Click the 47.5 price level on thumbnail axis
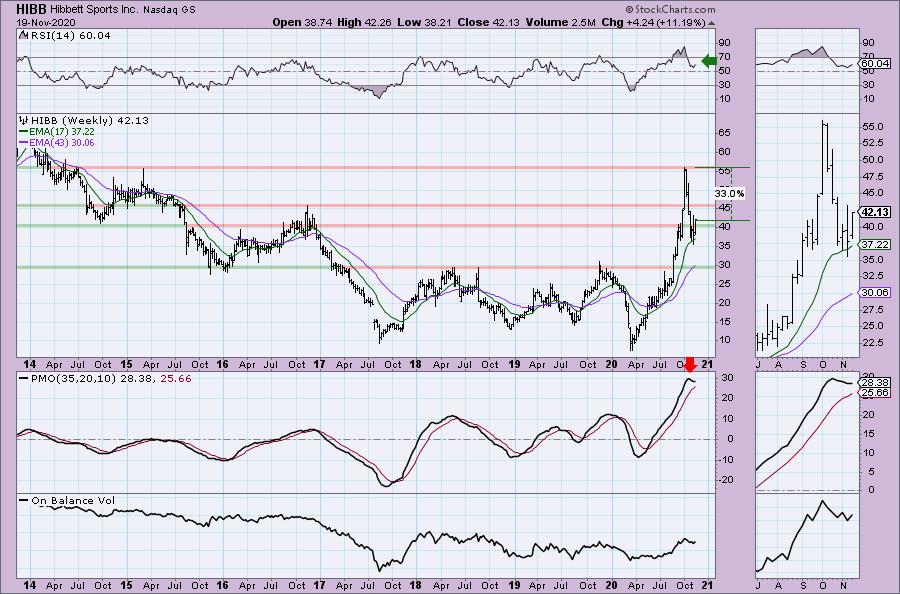This screenshot has width=900, height=594. coord(875,176)
